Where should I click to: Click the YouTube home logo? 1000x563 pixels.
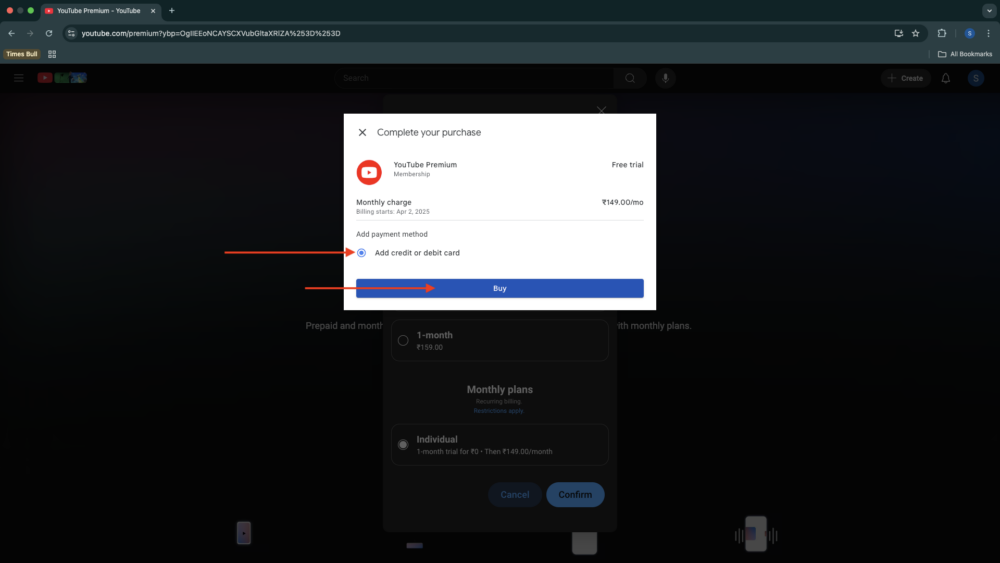point(62,78)
